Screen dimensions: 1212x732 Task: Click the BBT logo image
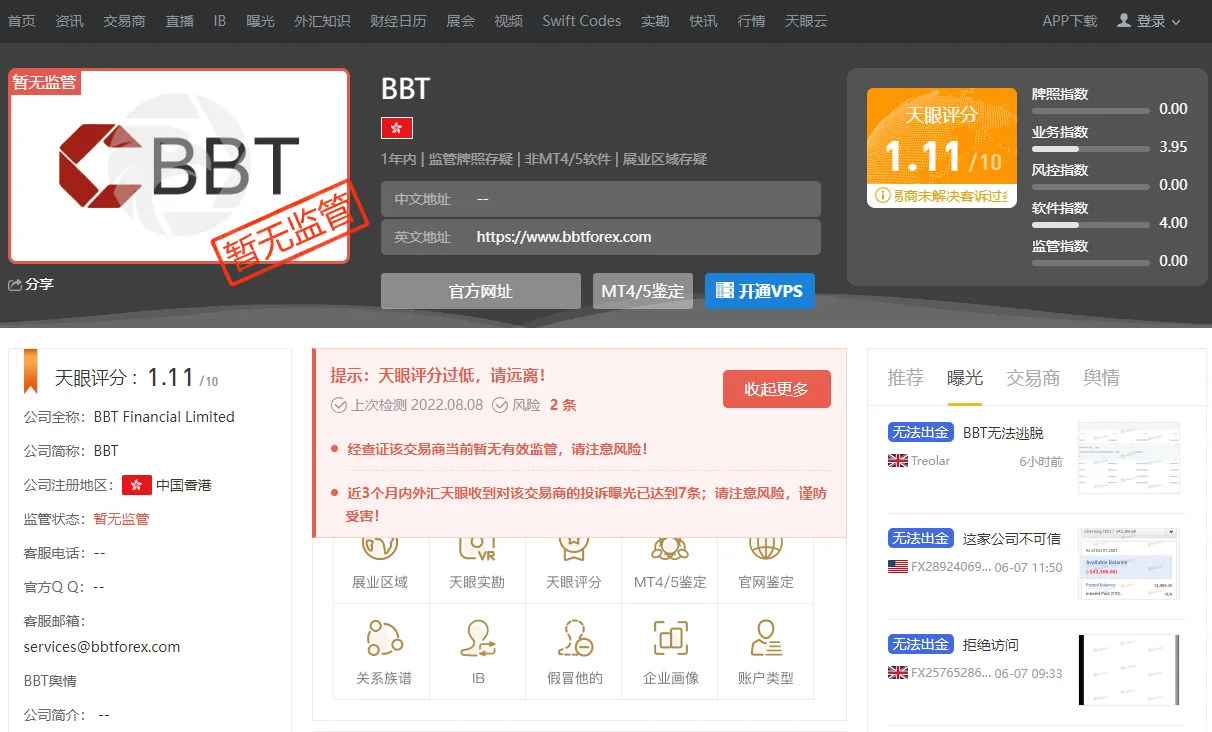(179, 166)
